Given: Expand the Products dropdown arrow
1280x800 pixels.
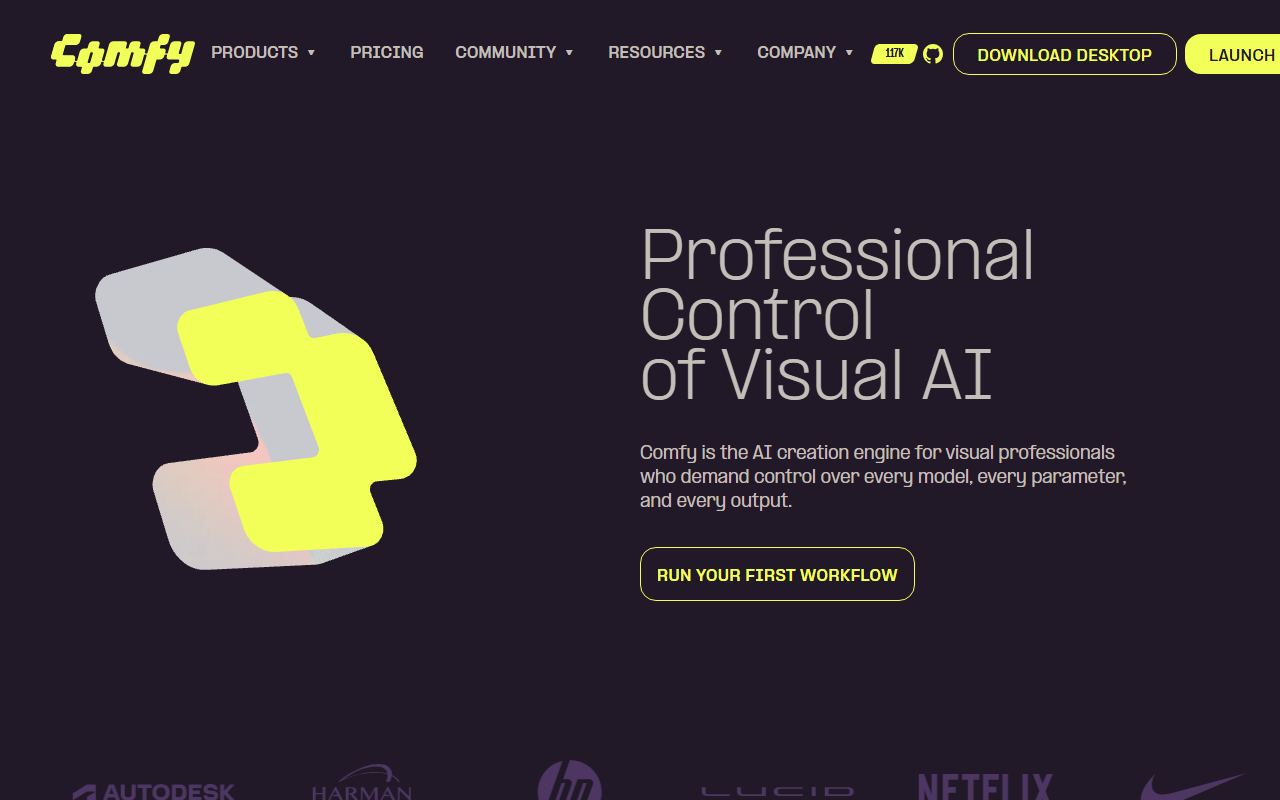Looking at the screenshot, I should (x=311, y=53).
